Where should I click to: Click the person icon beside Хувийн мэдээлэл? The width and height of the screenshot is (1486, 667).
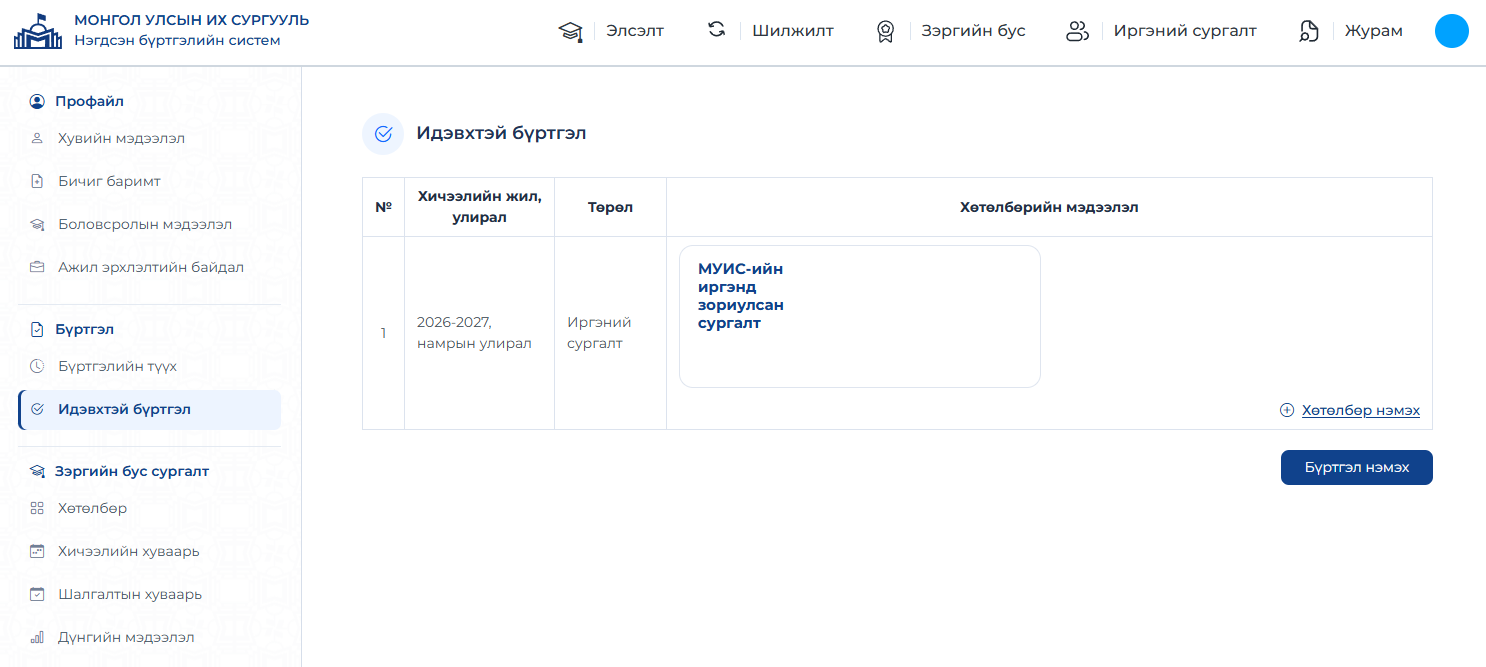coord(37,139)
